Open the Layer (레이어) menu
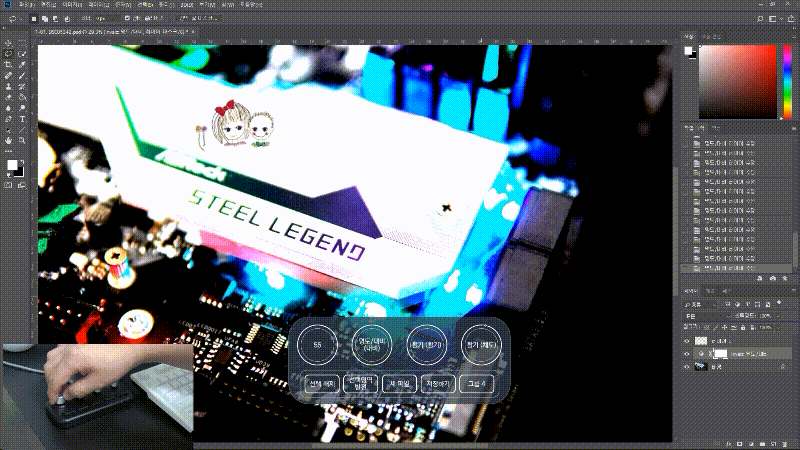The image size is (800, 450). point(98,5)
